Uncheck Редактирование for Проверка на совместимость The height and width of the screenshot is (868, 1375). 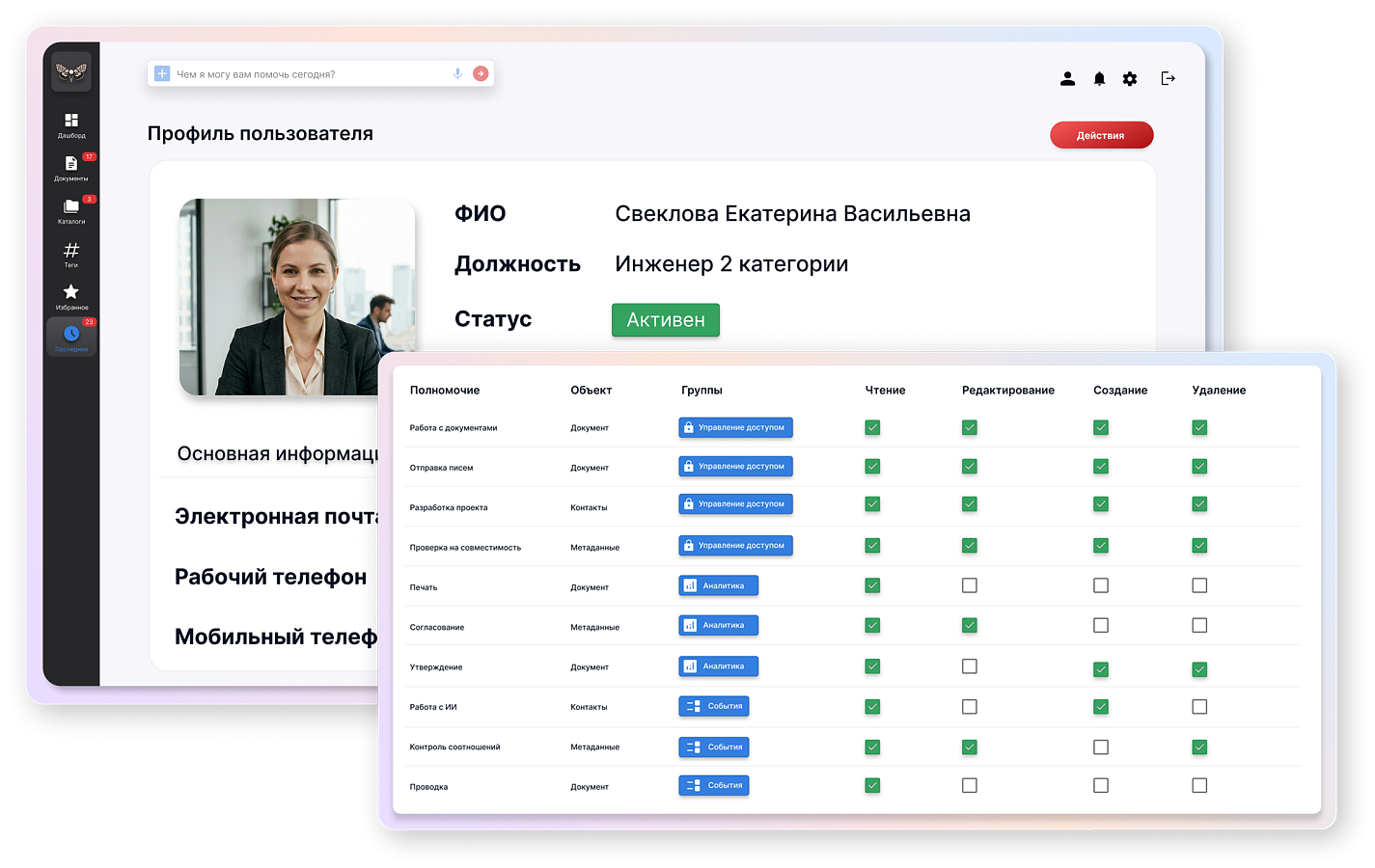970,546
